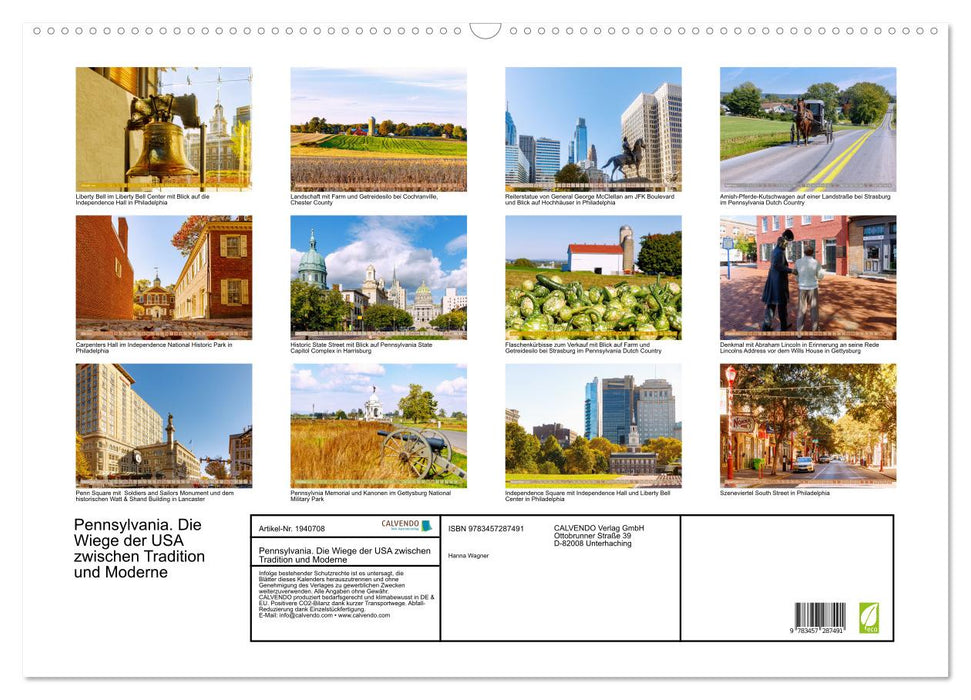971x700 pixels.
Task: Select the Carpenters Hall thumbnail
Action: [x=162, y=277]
